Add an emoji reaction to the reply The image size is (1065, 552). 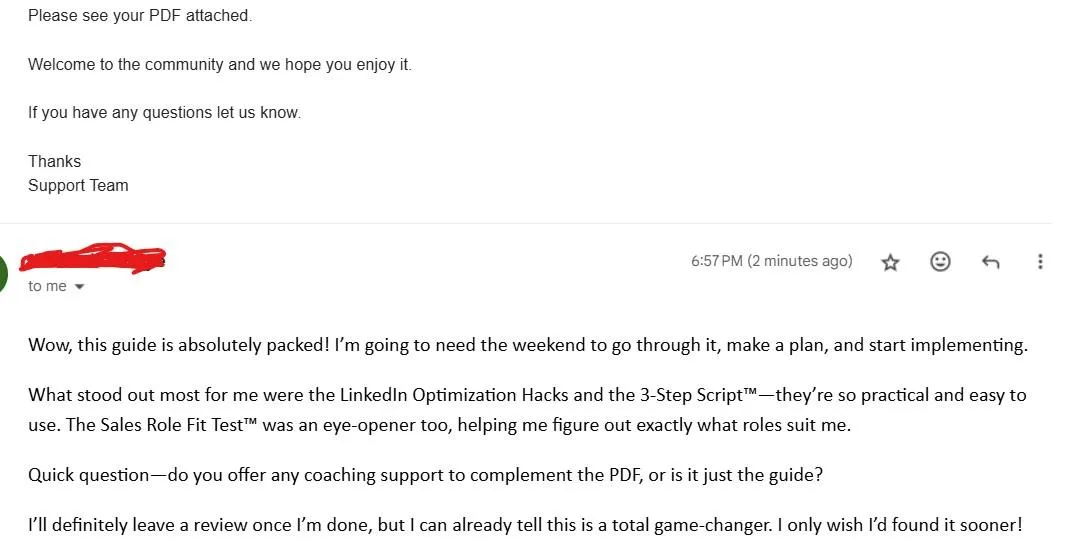[x=940, y=262]
